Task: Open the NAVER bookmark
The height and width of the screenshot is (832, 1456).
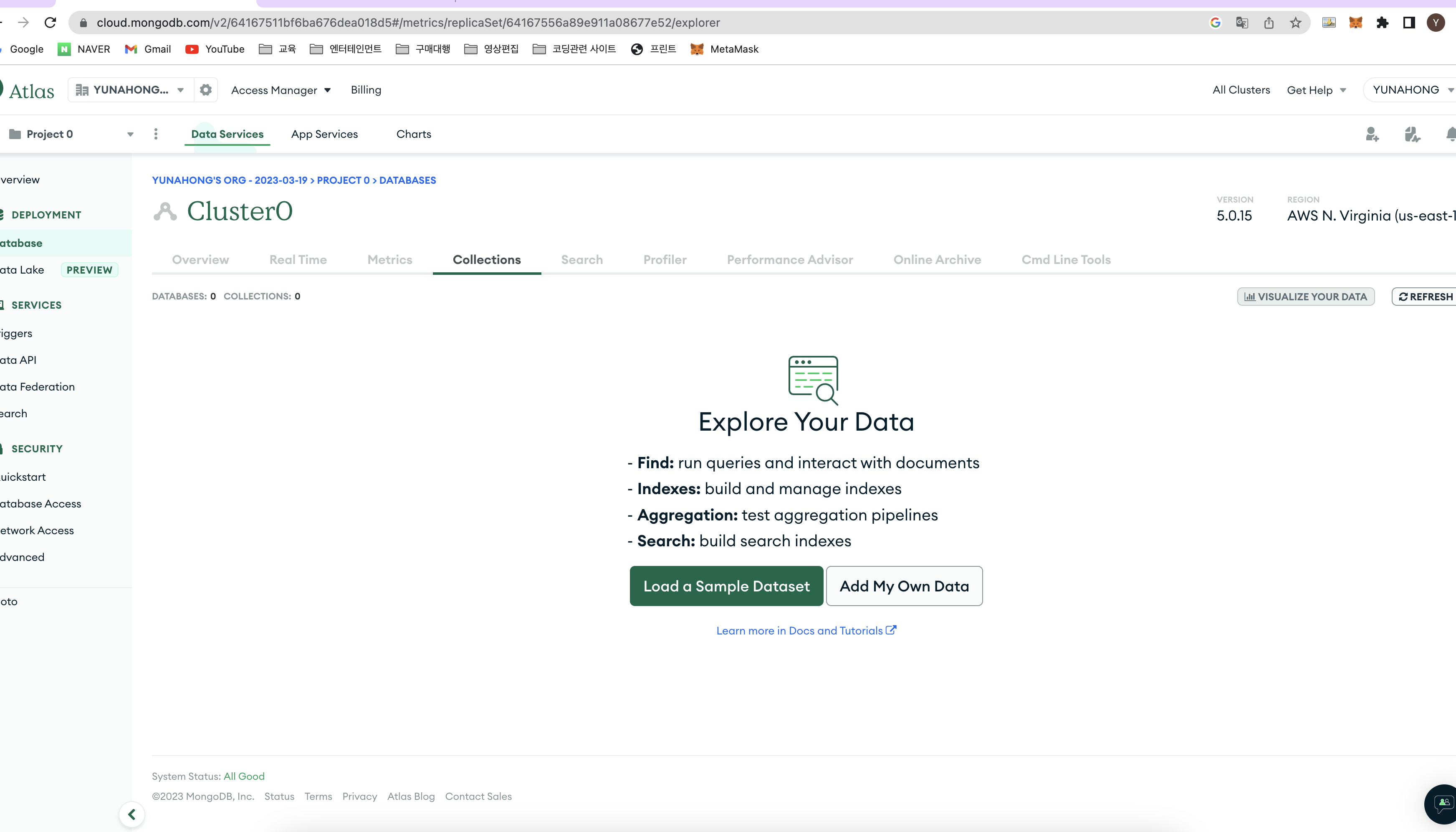Action: [x=84, y=49]
